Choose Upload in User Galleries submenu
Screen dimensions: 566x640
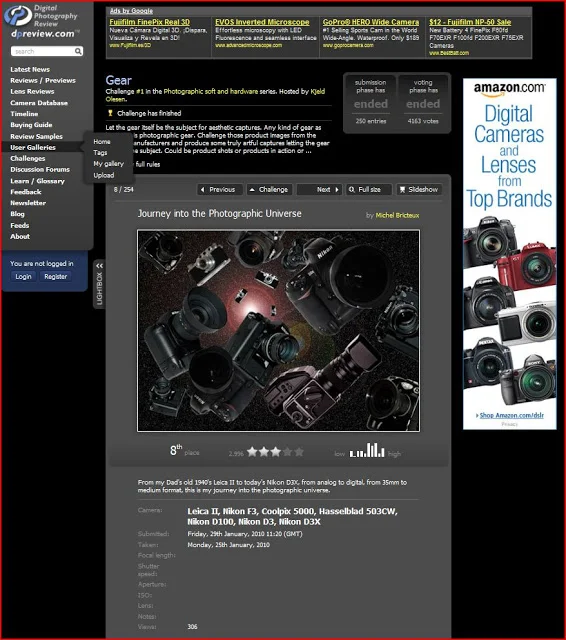[x=104, y=175]
